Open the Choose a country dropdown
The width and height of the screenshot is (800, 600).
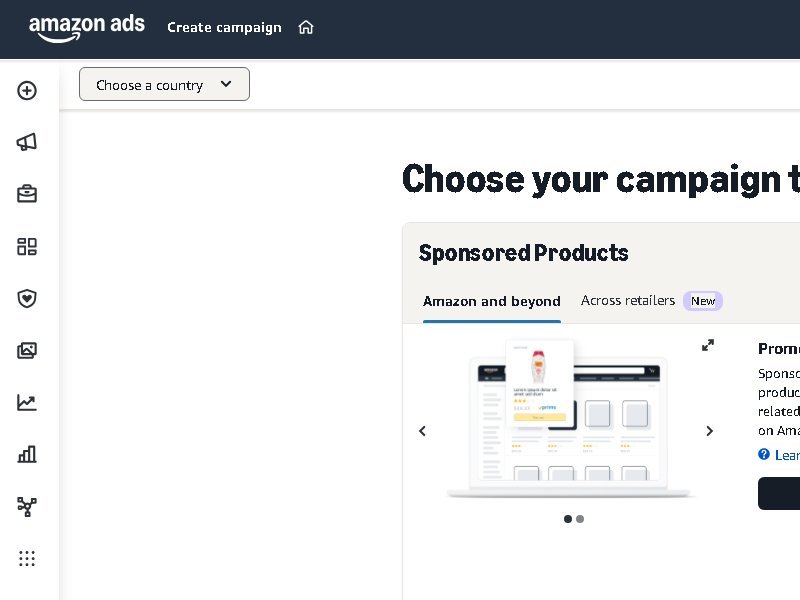pos(164,84)
